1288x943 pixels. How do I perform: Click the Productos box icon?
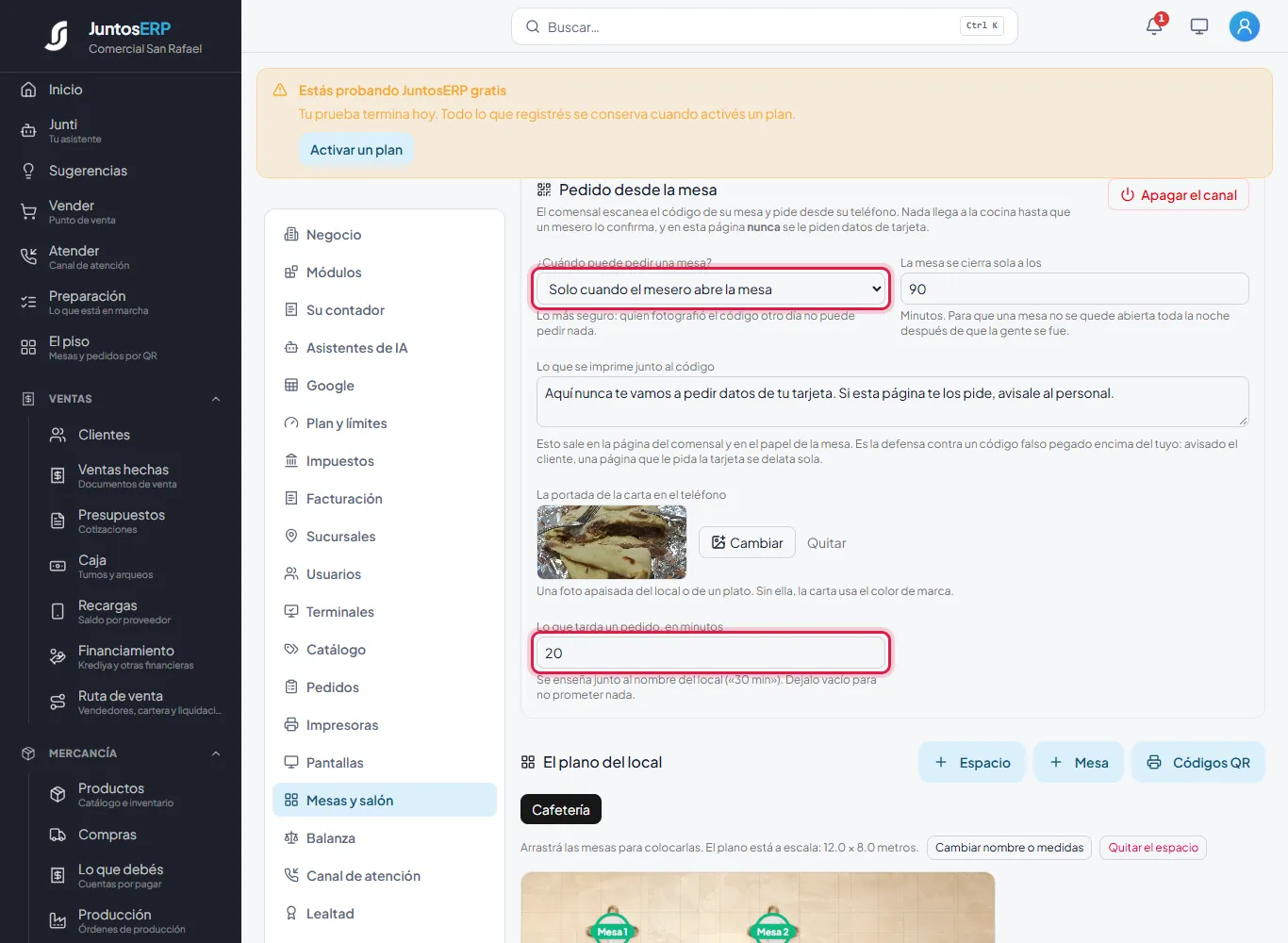click(58, 795)
